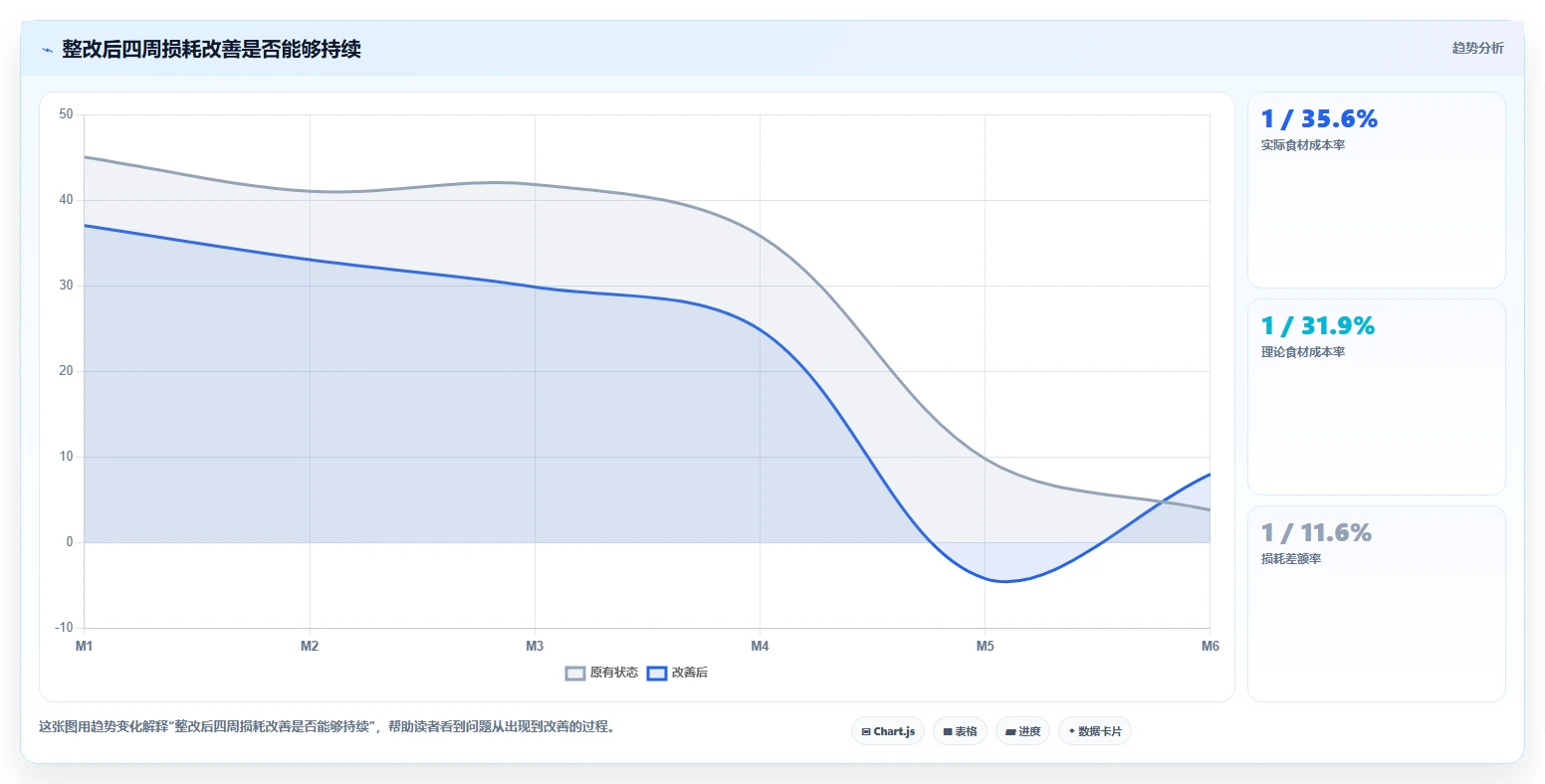Click the chart title 整改后四周损耗改善是否能够持续
Image resolution: width=1545 pixels, height=784 pixels.
[x=211, y=49]
